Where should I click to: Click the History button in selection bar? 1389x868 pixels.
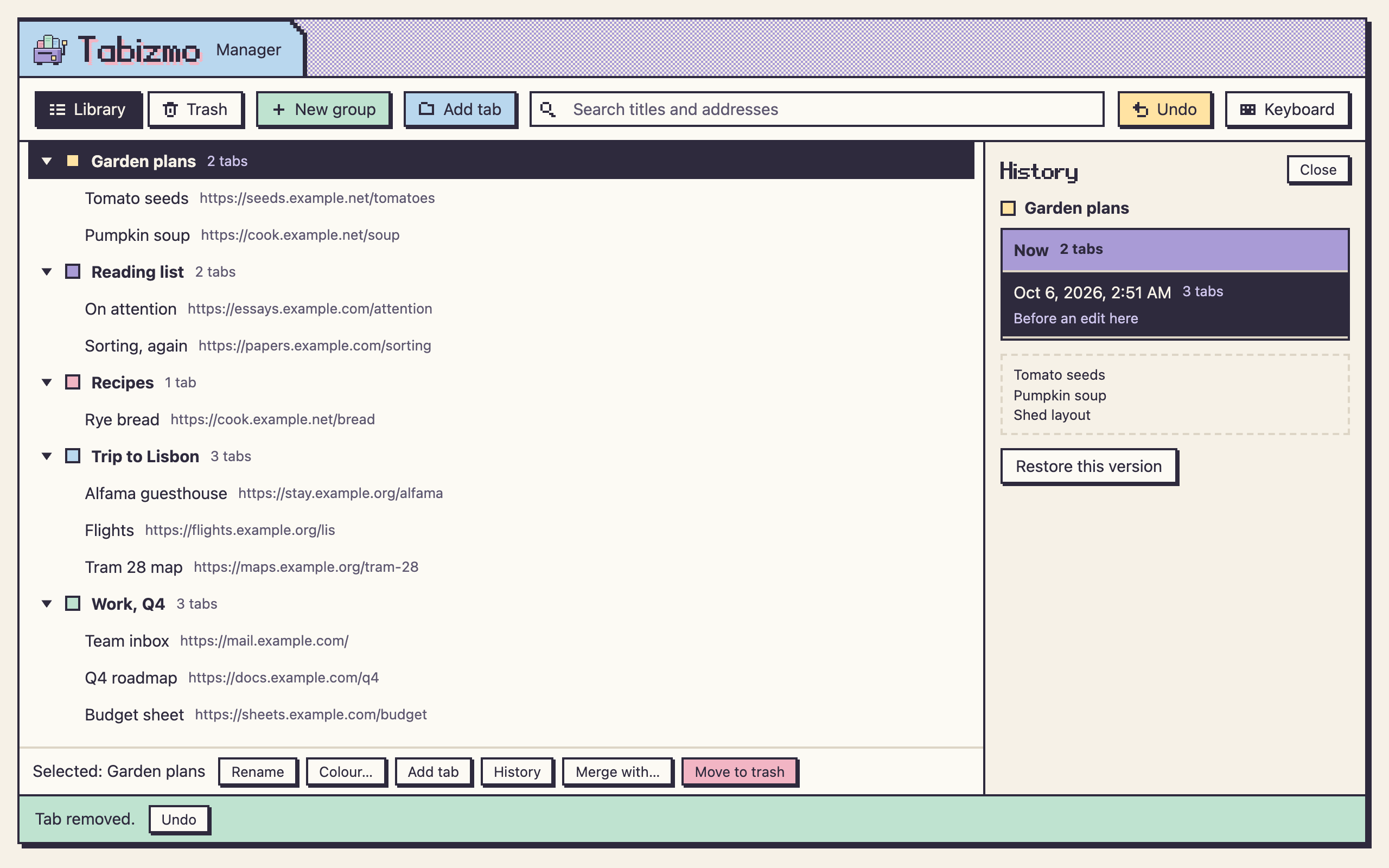[517, 771]
